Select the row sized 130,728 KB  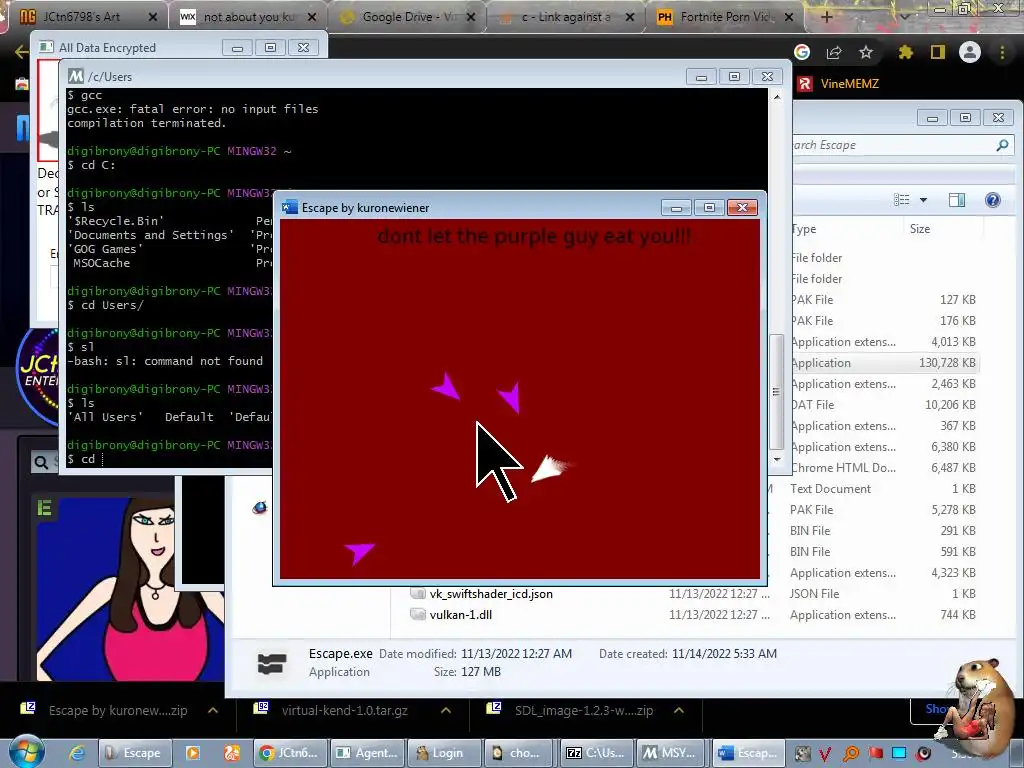883,362
